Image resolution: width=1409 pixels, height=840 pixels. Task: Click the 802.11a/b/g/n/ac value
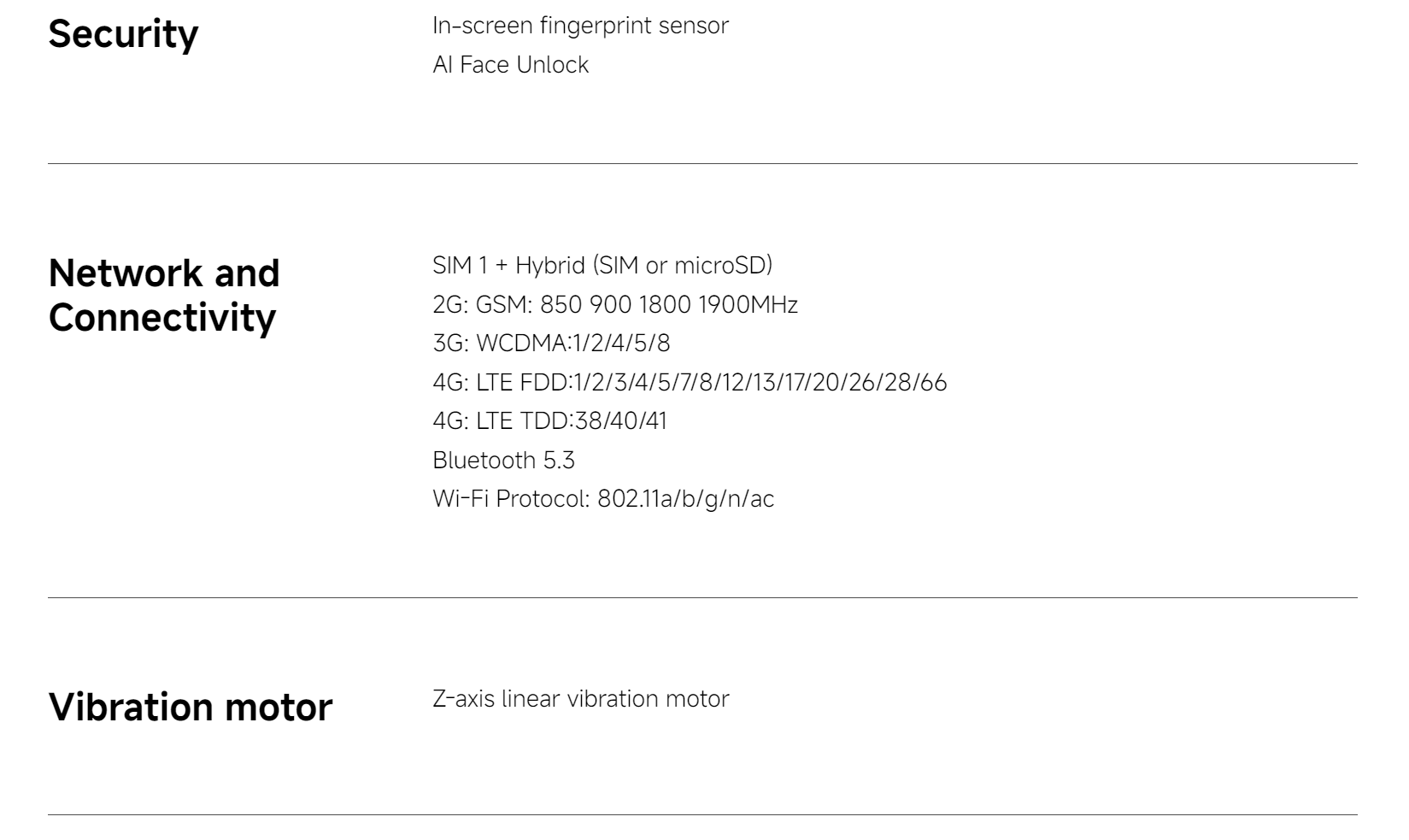[685, 499]
